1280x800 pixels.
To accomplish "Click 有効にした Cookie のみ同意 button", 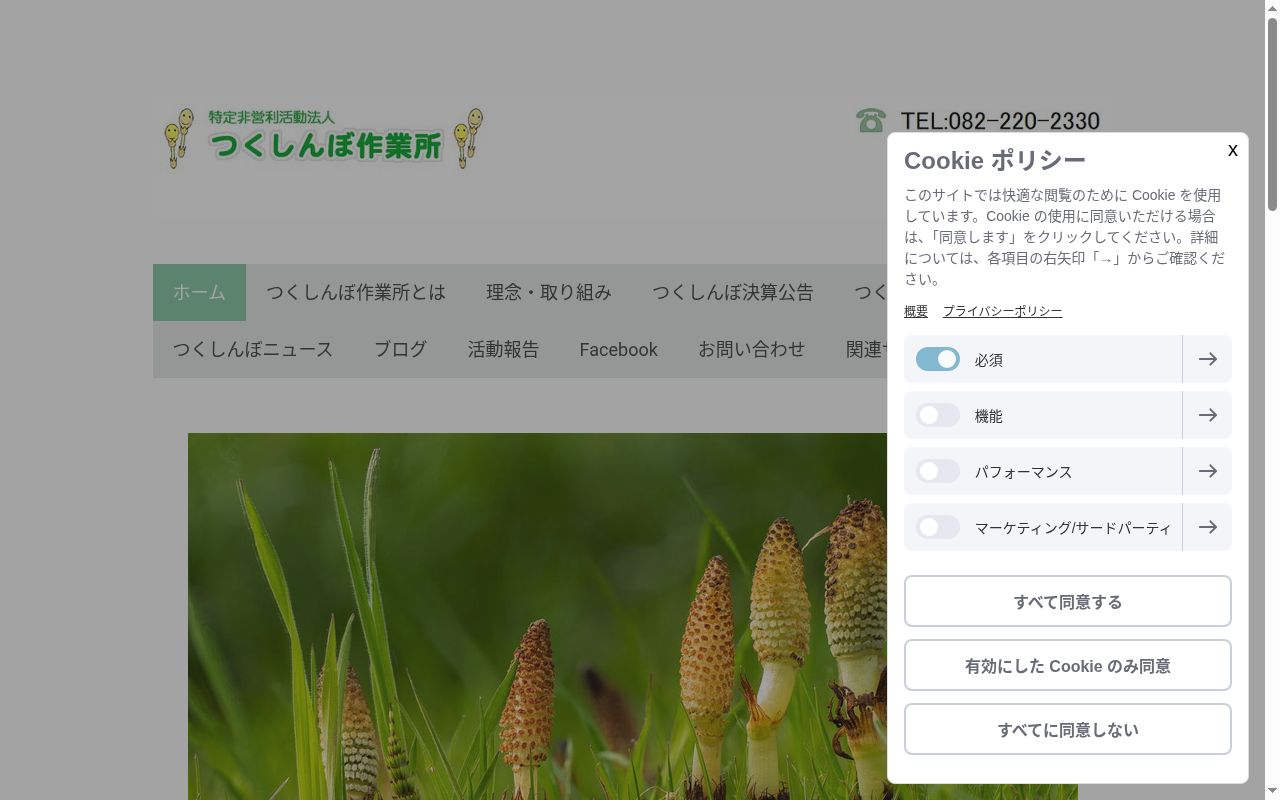I will tap(1068, 665).
